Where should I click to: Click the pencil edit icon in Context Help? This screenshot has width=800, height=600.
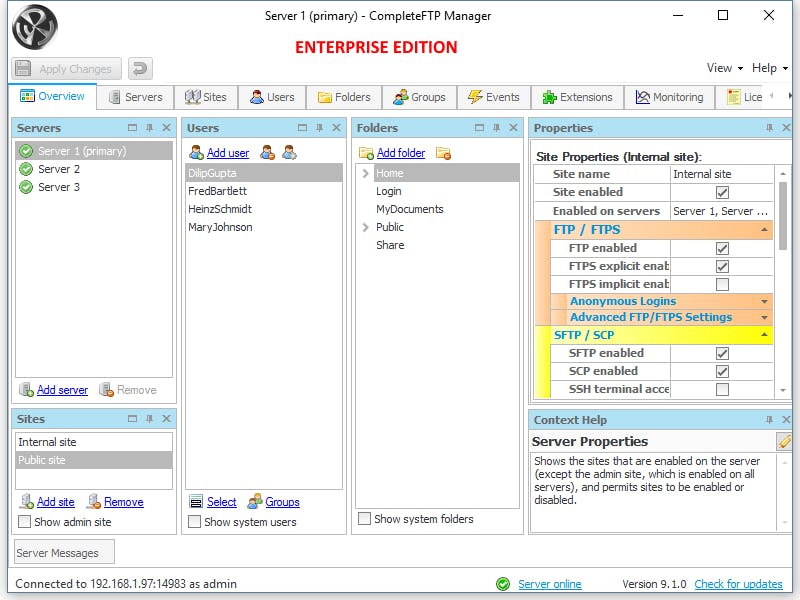pyautogui.click(x=784, y=441)
